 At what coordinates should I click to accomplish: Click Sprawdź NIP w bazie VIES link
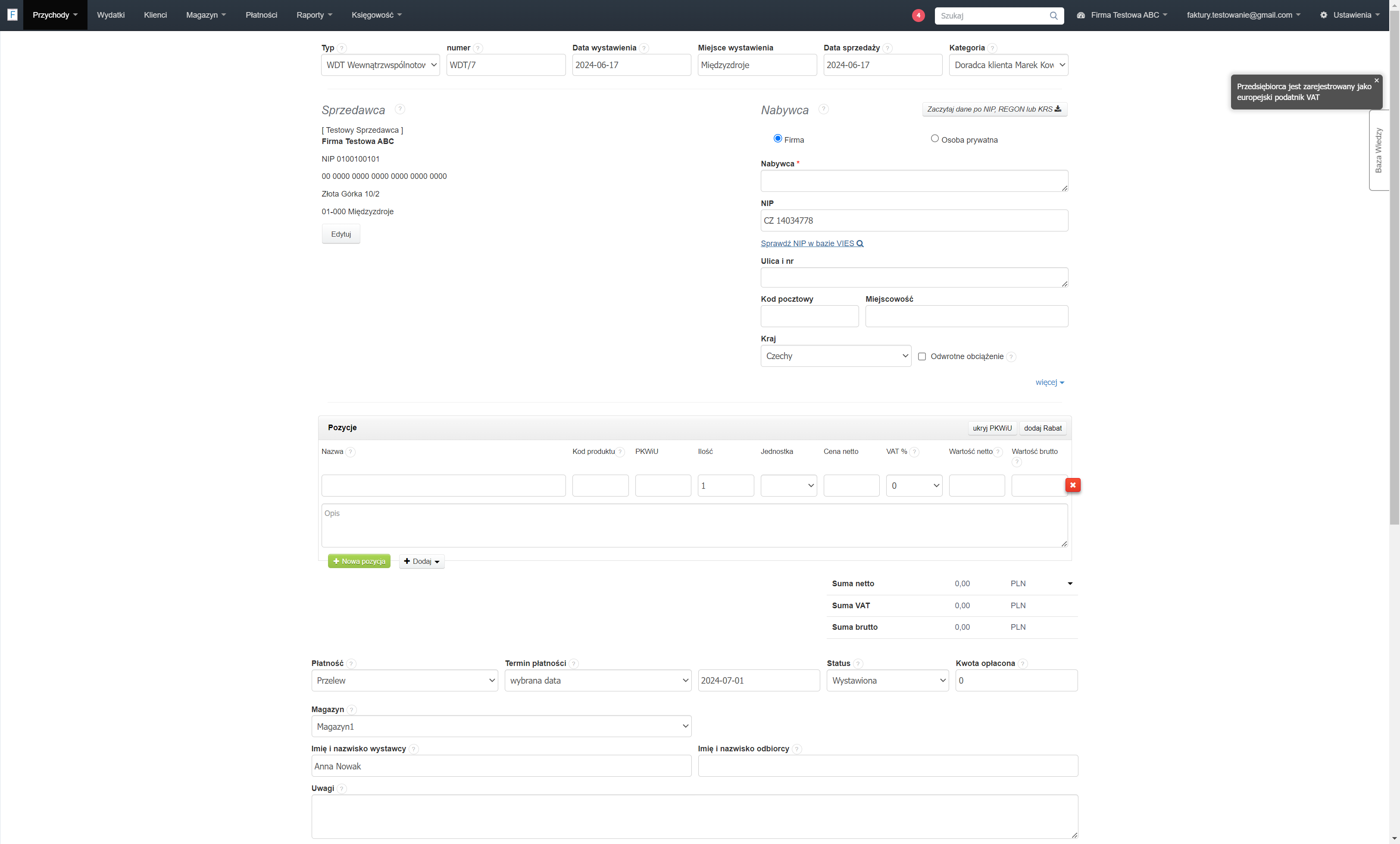(x=812, y=243)
